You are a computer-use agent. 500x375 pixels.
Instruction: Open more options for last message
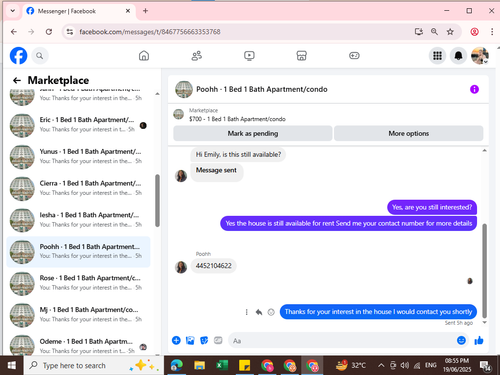(x=246, y=312)
